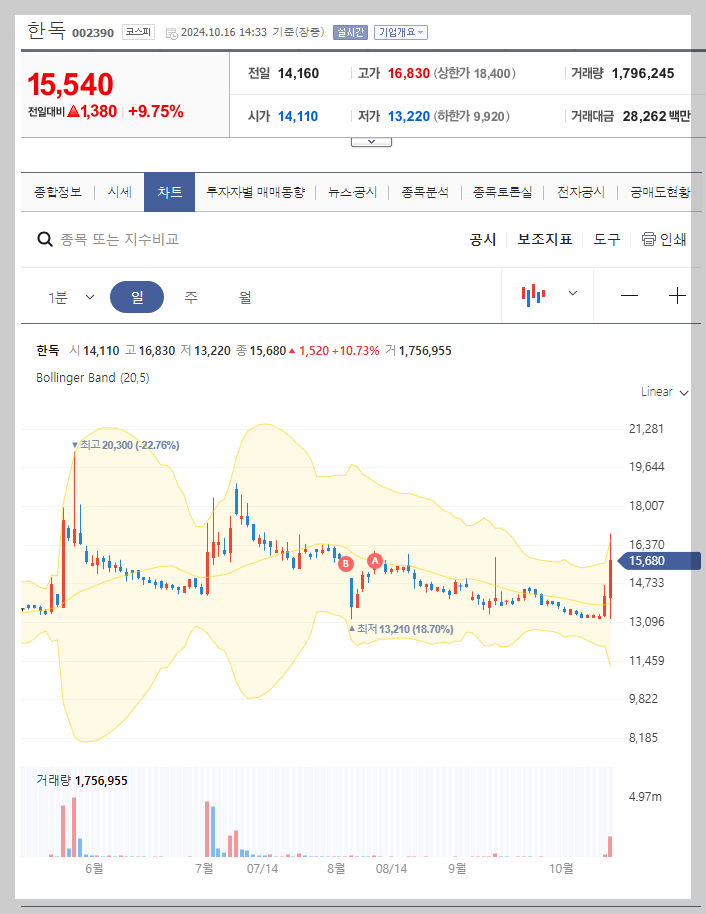Click the B marker on the chart
This screenshot has width=706, height=914.
346,565
